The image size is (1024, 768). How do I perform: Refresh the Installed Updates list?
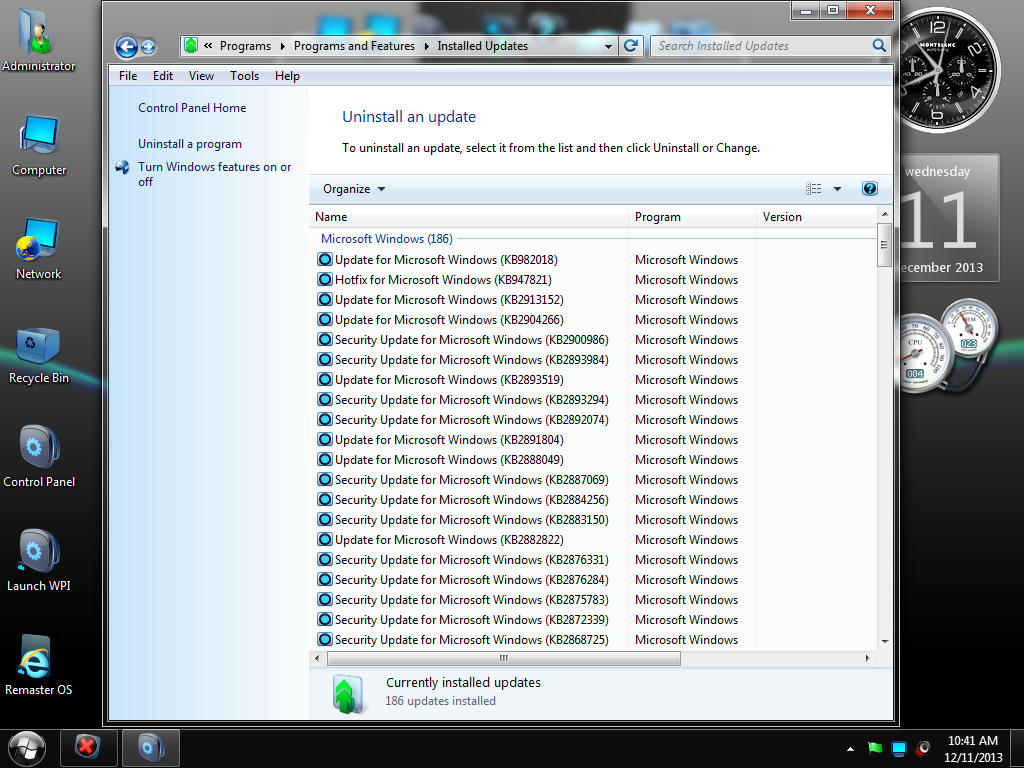click(x=631, y=46)
